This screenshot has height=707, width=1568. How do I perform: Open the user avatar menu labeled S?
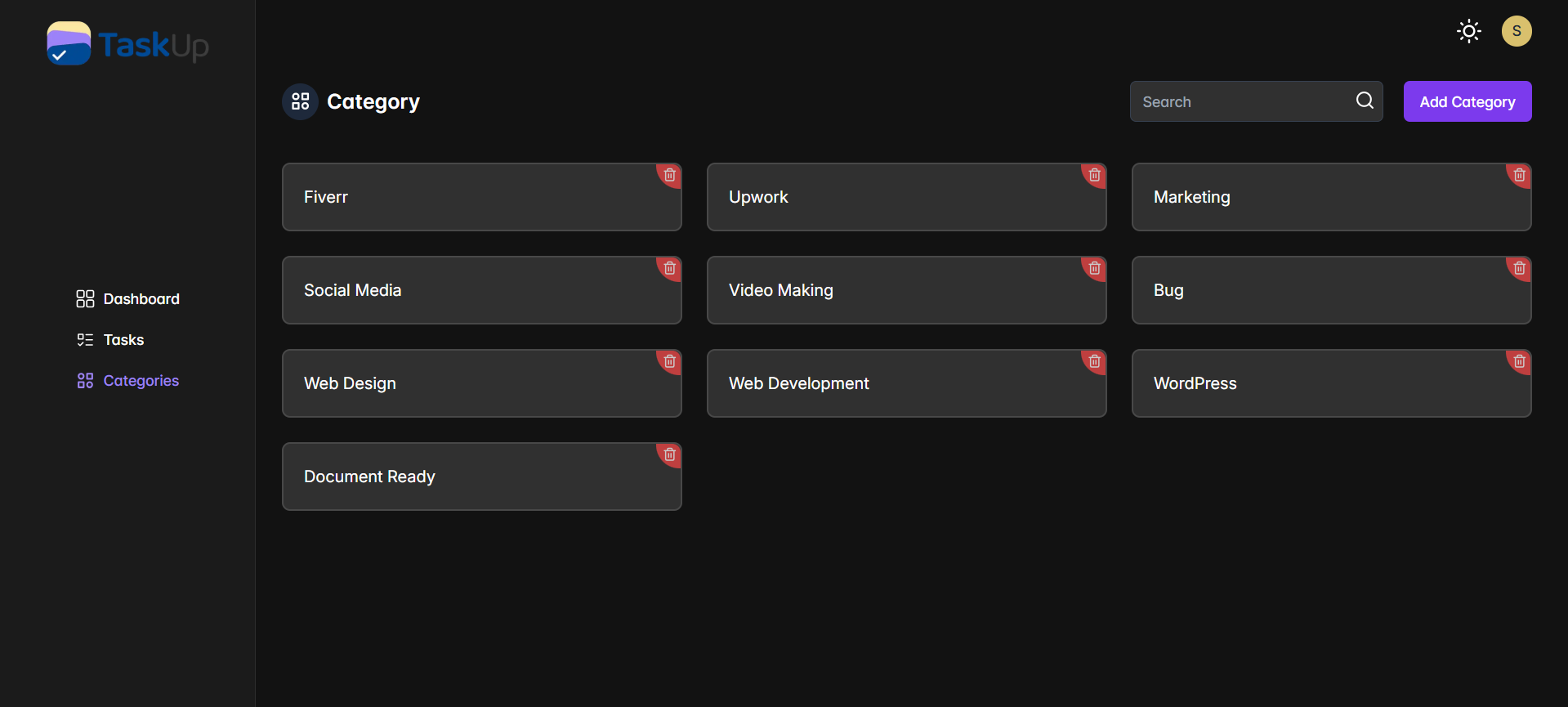click(x=1517, y=31)
